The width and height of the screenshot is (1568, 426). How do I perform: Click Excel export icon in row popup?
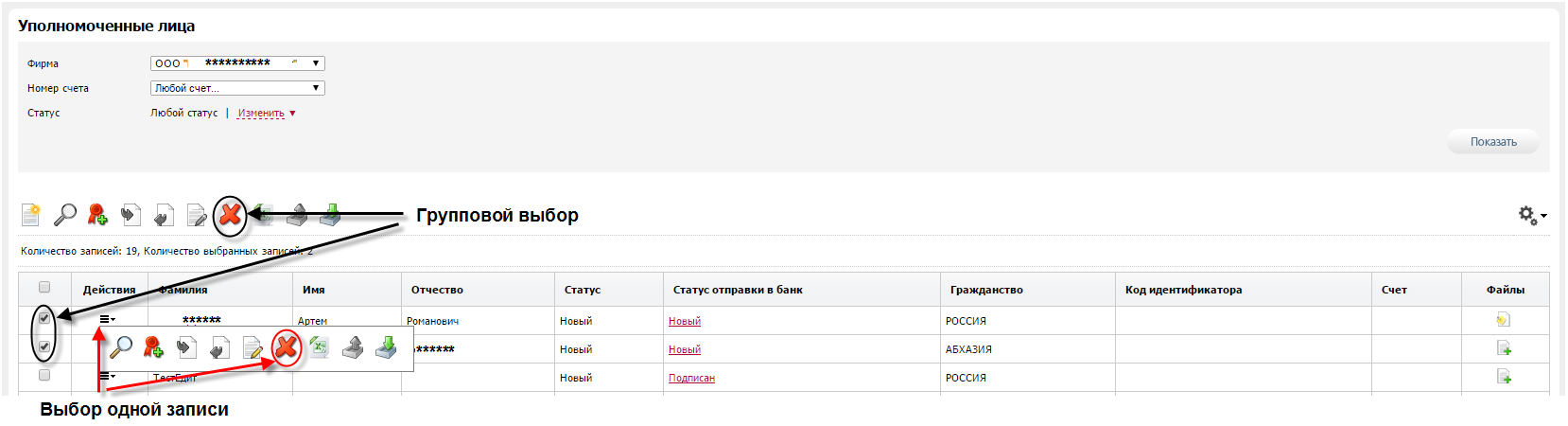(319, 348)
